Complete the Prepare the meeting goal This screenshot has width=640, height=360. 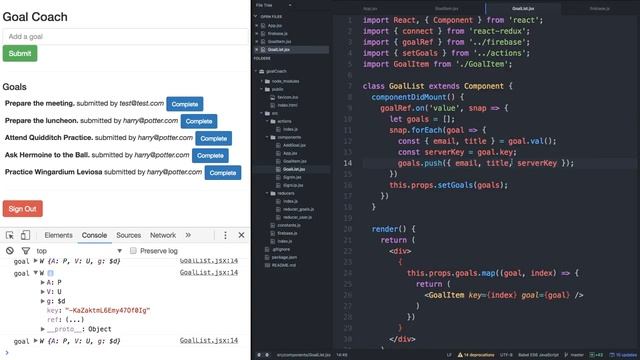184,104
